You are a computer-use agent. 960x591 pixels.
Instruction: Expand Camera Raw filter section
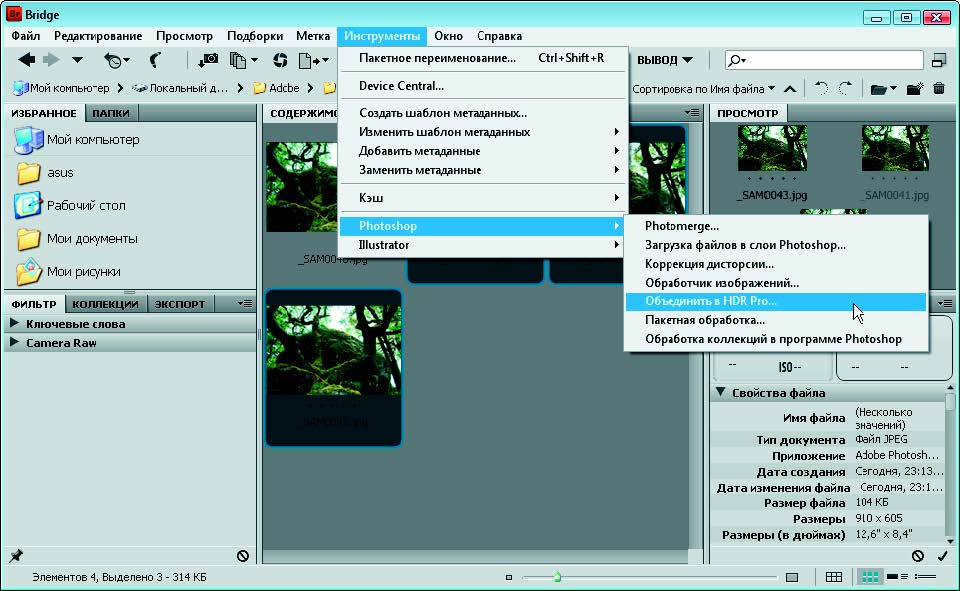[x=14, y=342]
